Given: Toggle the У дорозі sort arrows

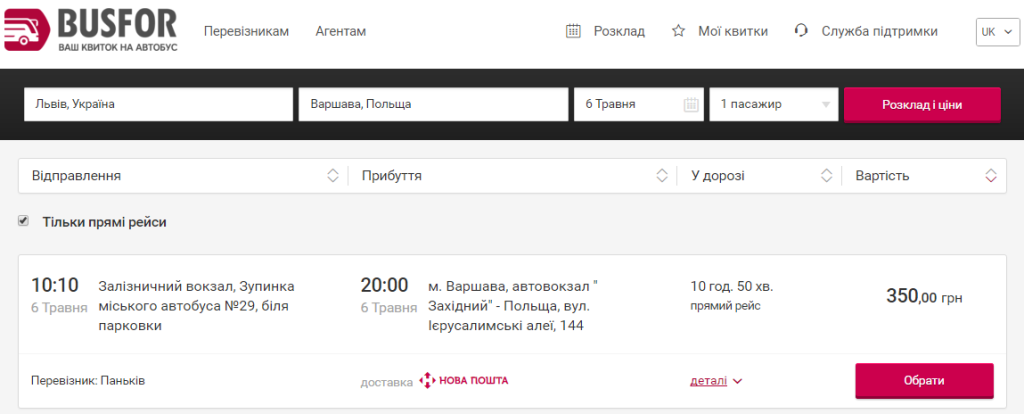Looking at the screenshot, I should click(x=827, y=176).
